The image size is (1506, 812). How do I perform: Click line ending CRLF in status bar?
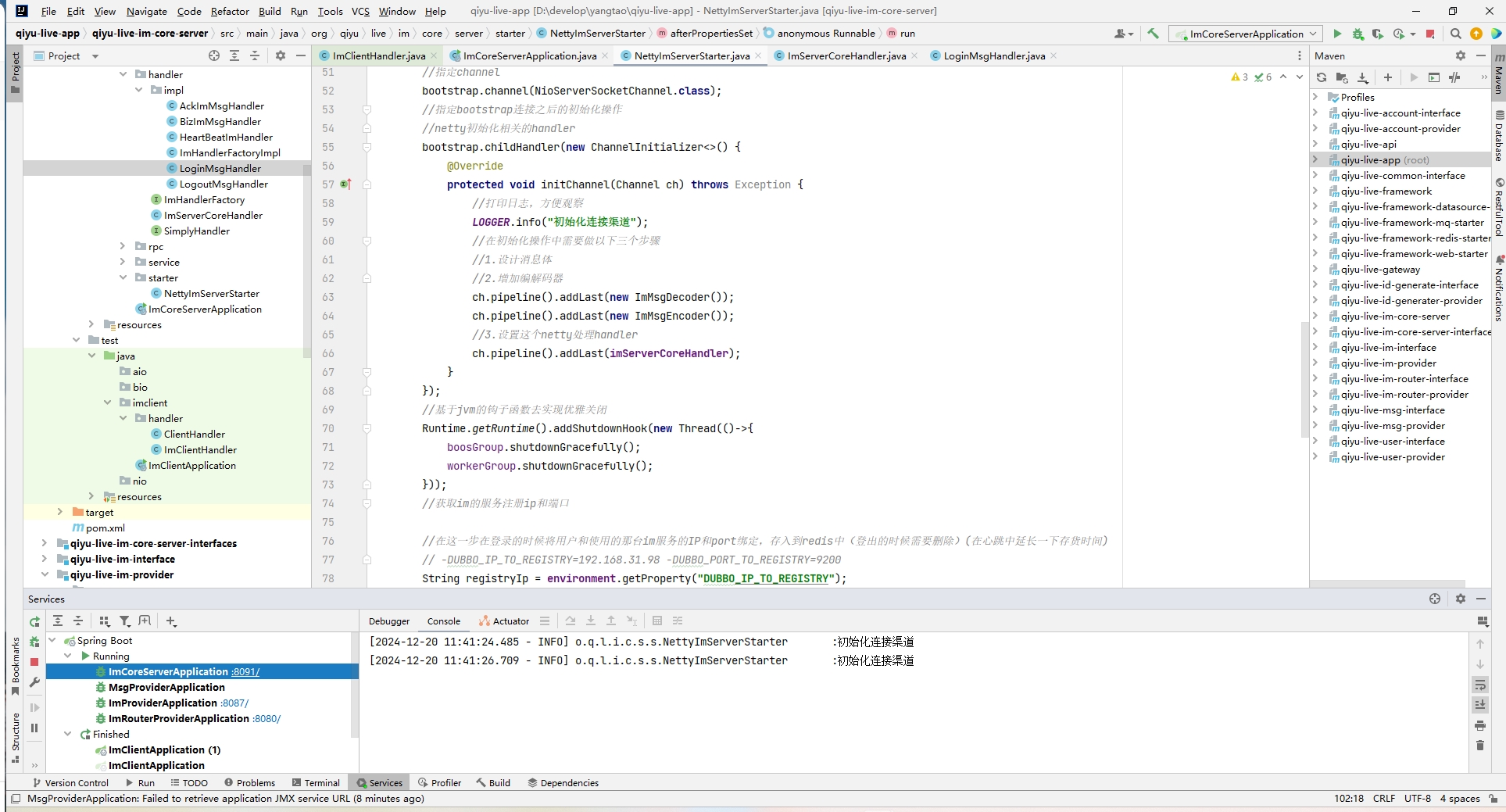(1383, 799)
